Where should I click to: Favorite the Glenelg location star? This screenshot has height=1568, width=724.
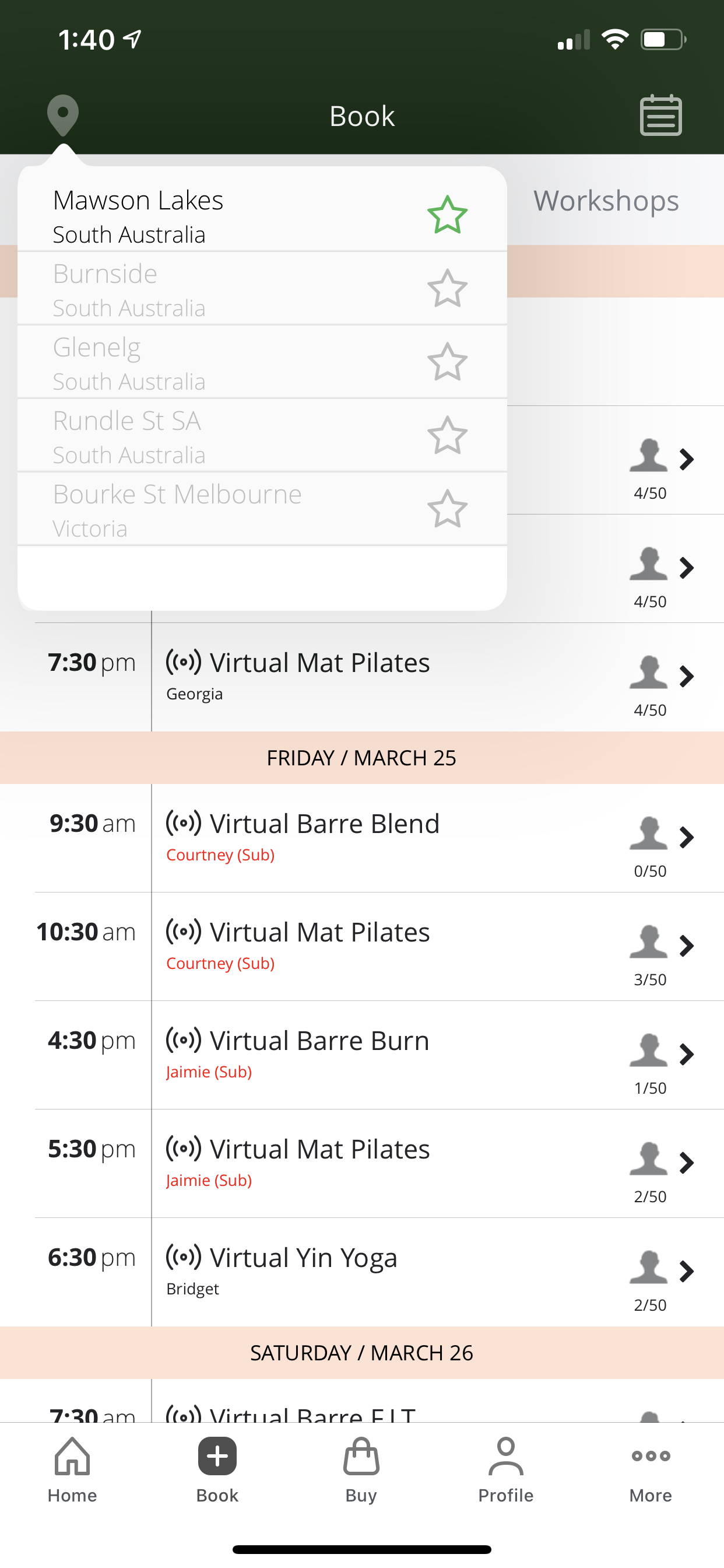point(447,362)
